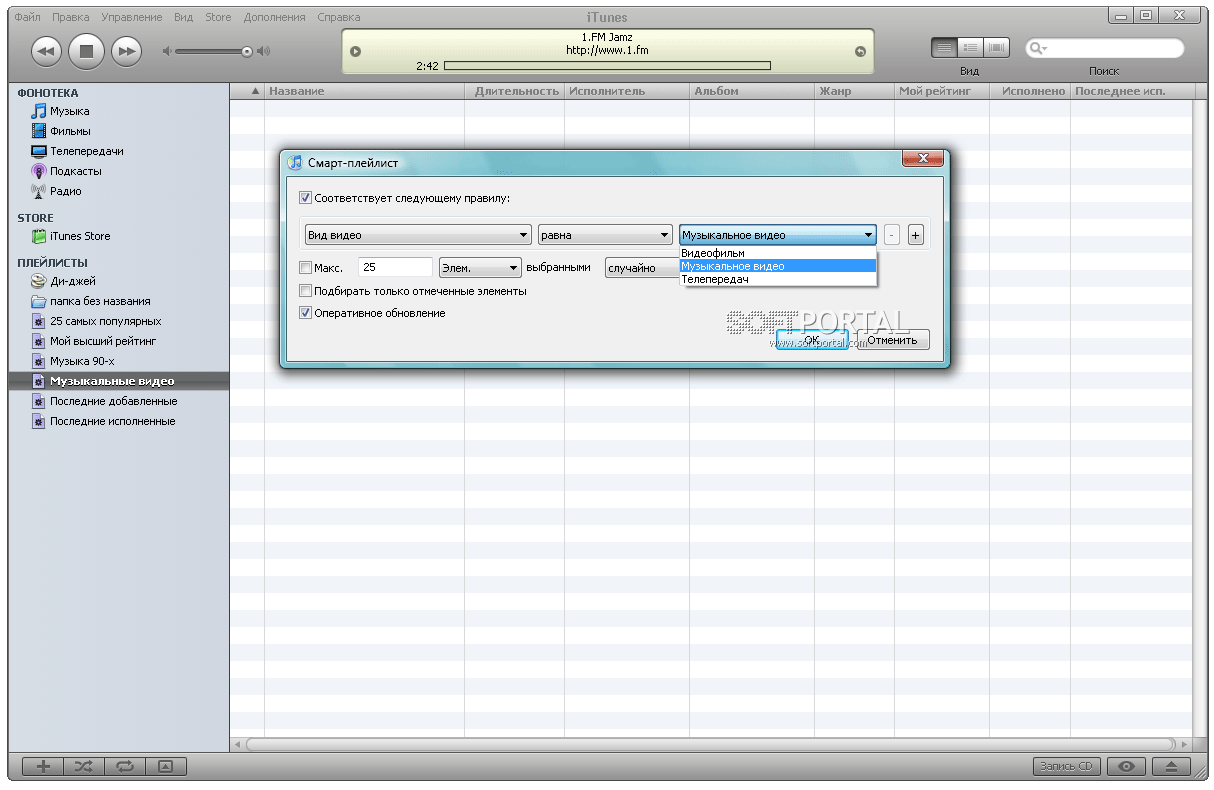The height and width of the screenshot is (790, 1214).
Task: Choose highlighted Музыкальное видео option
Action: click(x=778, y=266)
